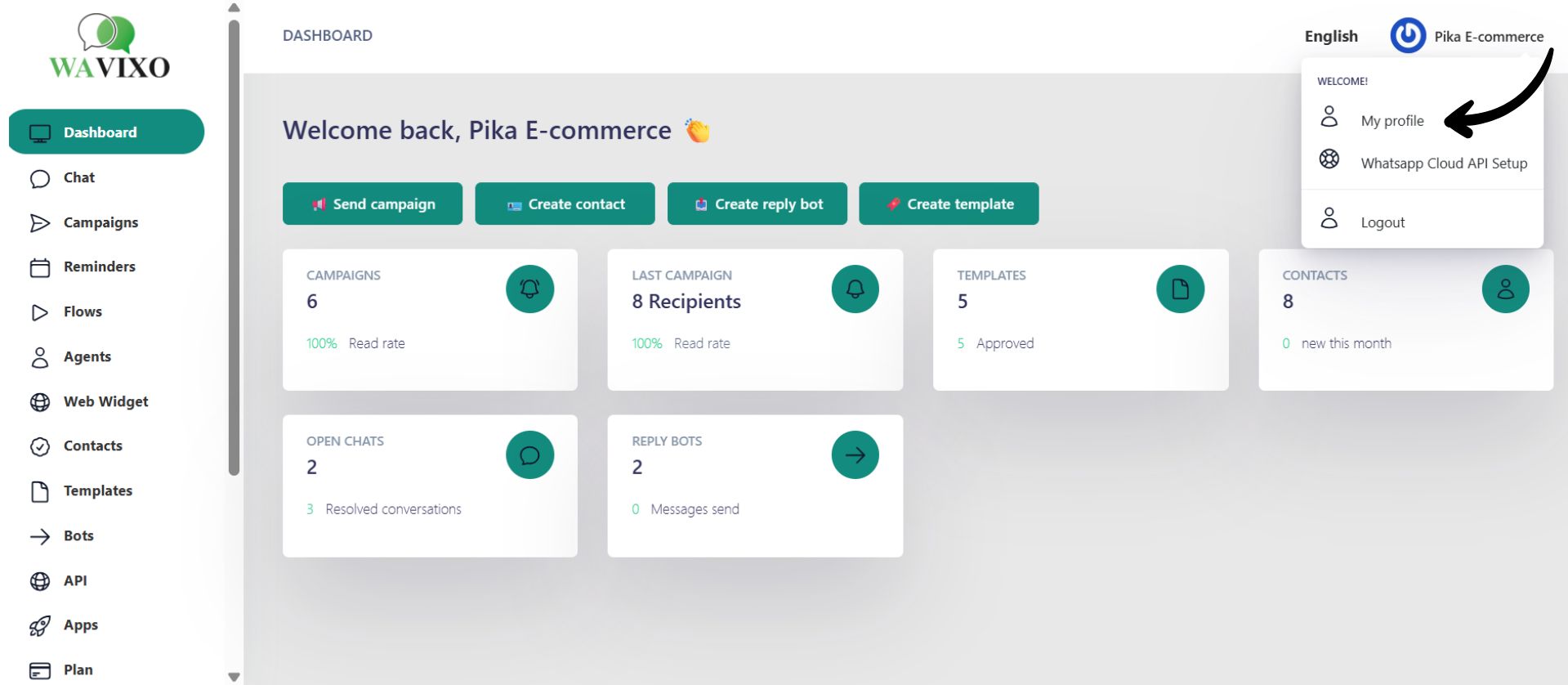
Task: Select the Flows icon in the sidebar
Action: pyautogui.click(x=39, y=311)
